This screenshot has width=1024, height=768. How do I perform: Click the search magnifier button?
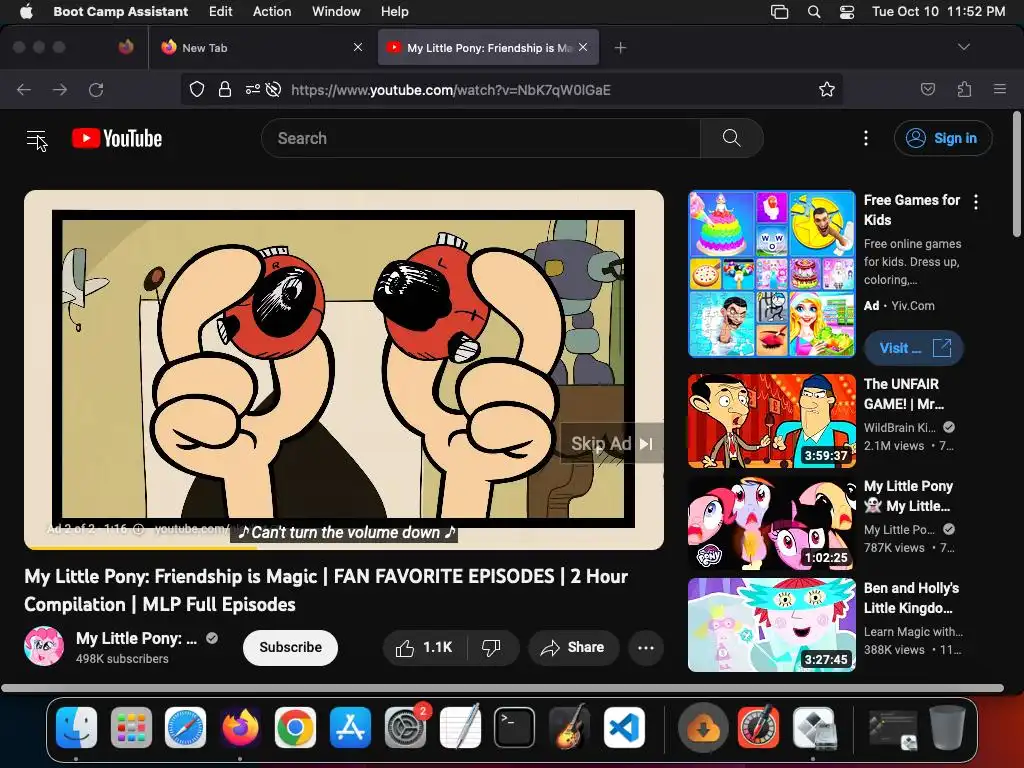(731, 138)
